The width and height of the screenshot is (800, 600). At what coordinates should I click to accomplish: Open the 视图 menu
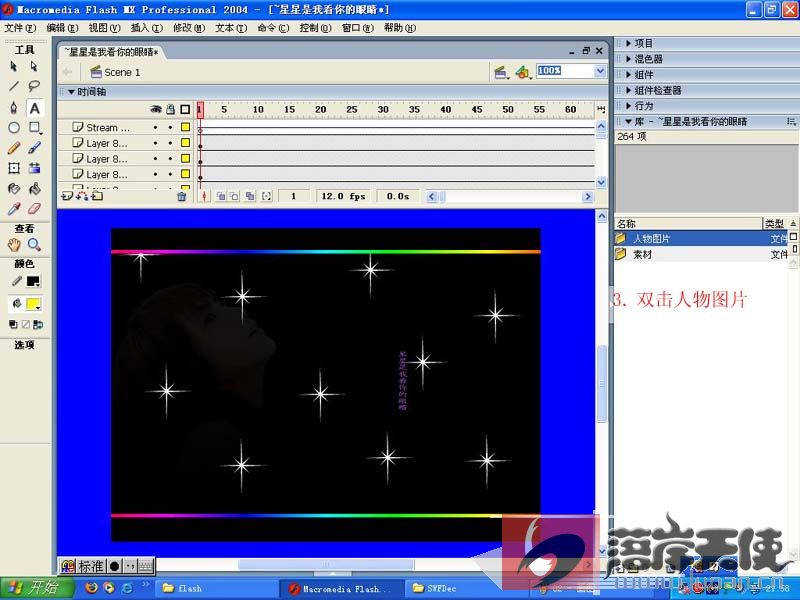click(104, 28)
